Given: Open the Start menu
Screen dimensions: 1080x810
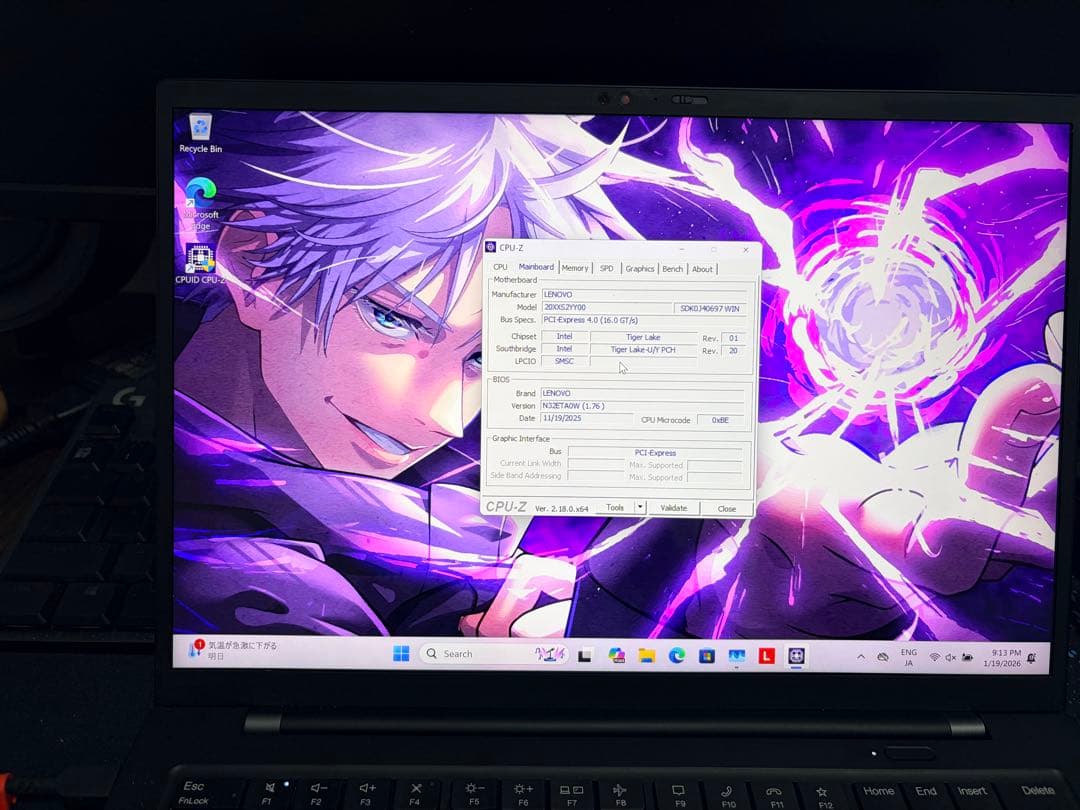Looking at the screenshot, I should pos(402,654).
